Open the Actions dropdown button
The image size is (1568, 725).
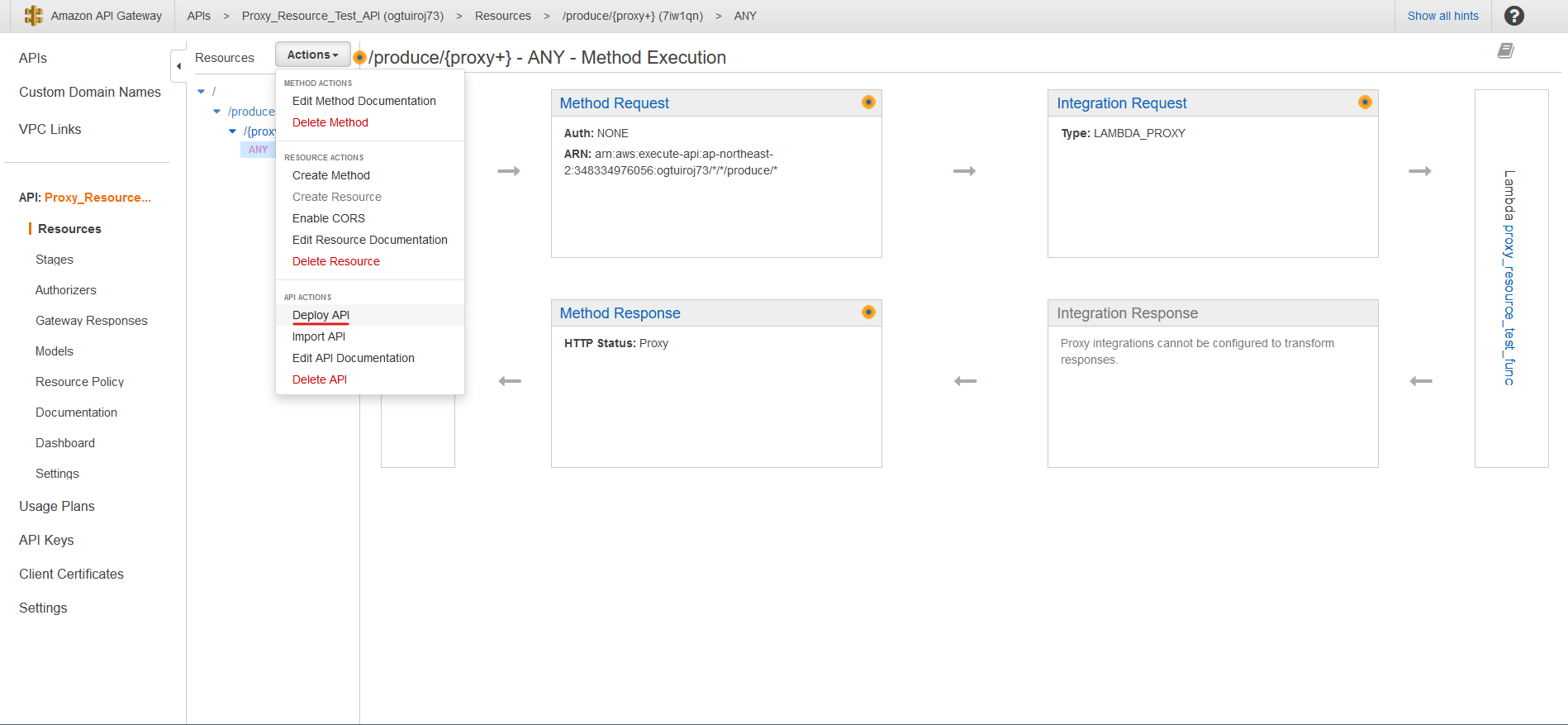[x=313, y=55]
